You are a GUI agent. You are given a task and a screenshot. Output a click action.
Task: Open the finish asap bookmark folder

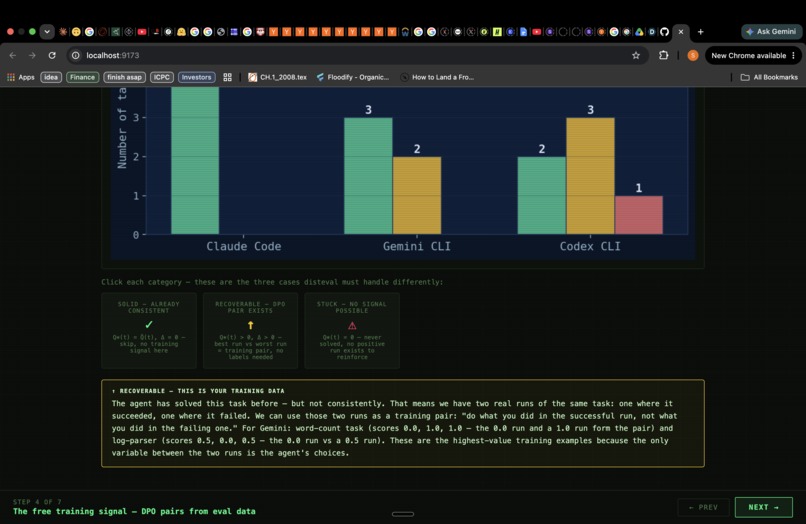[x=124, y=77]
